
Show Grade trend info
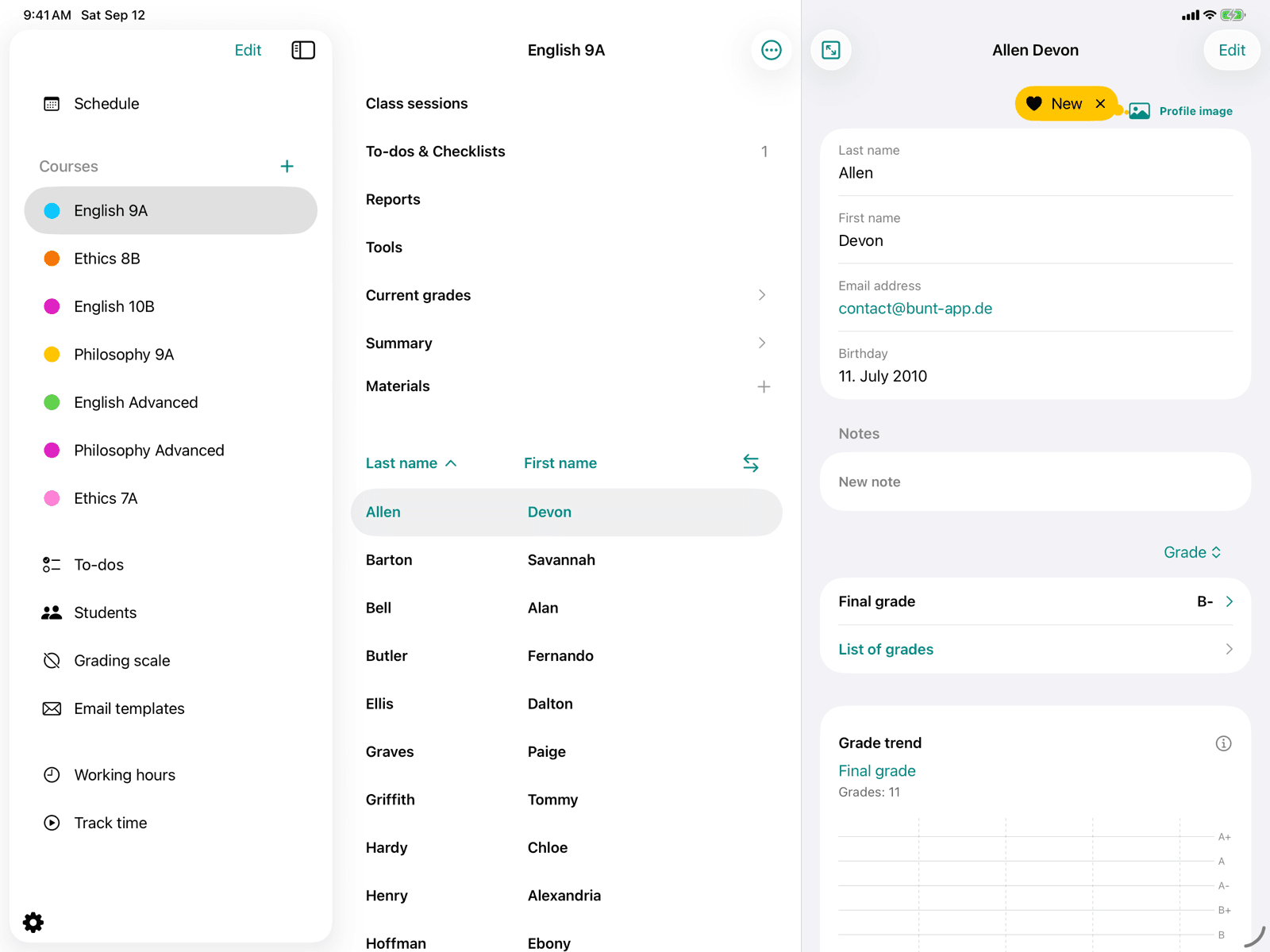(1223, 743)
